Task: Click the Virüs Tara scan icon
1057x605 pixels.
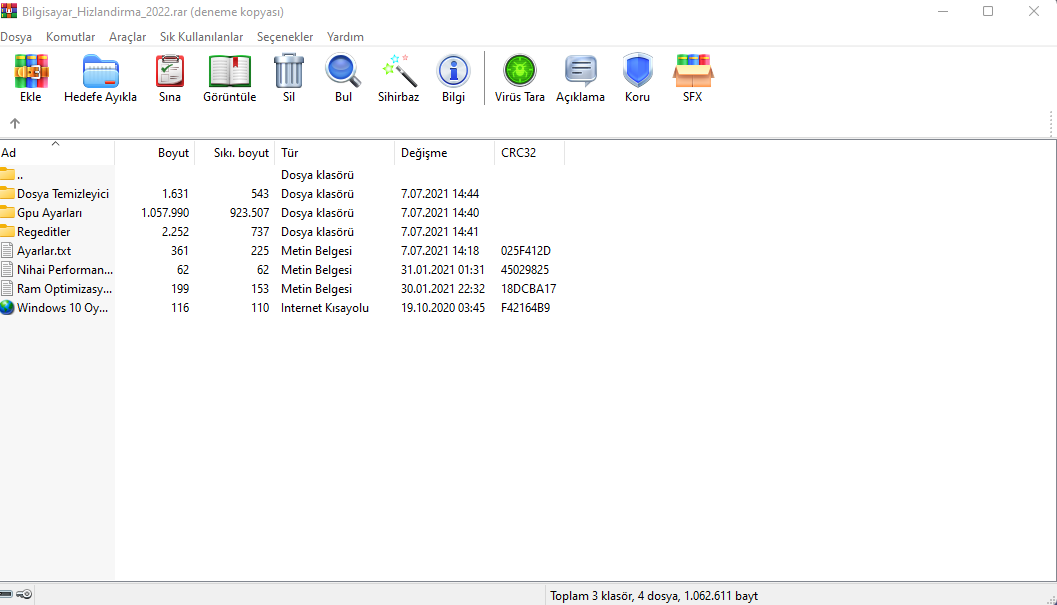Action: pos(520,71)
